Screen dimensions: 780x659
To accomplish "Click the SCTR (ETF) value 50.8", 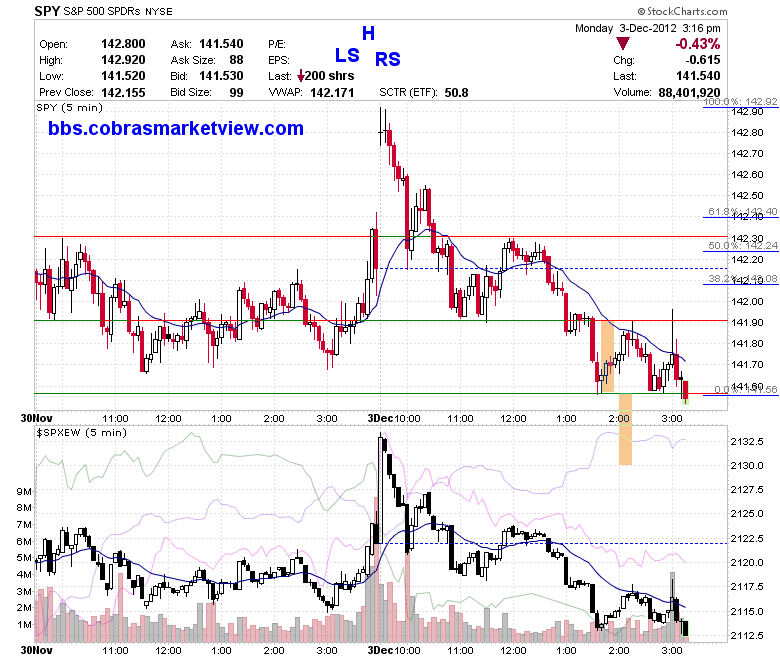I will (457, 93).
